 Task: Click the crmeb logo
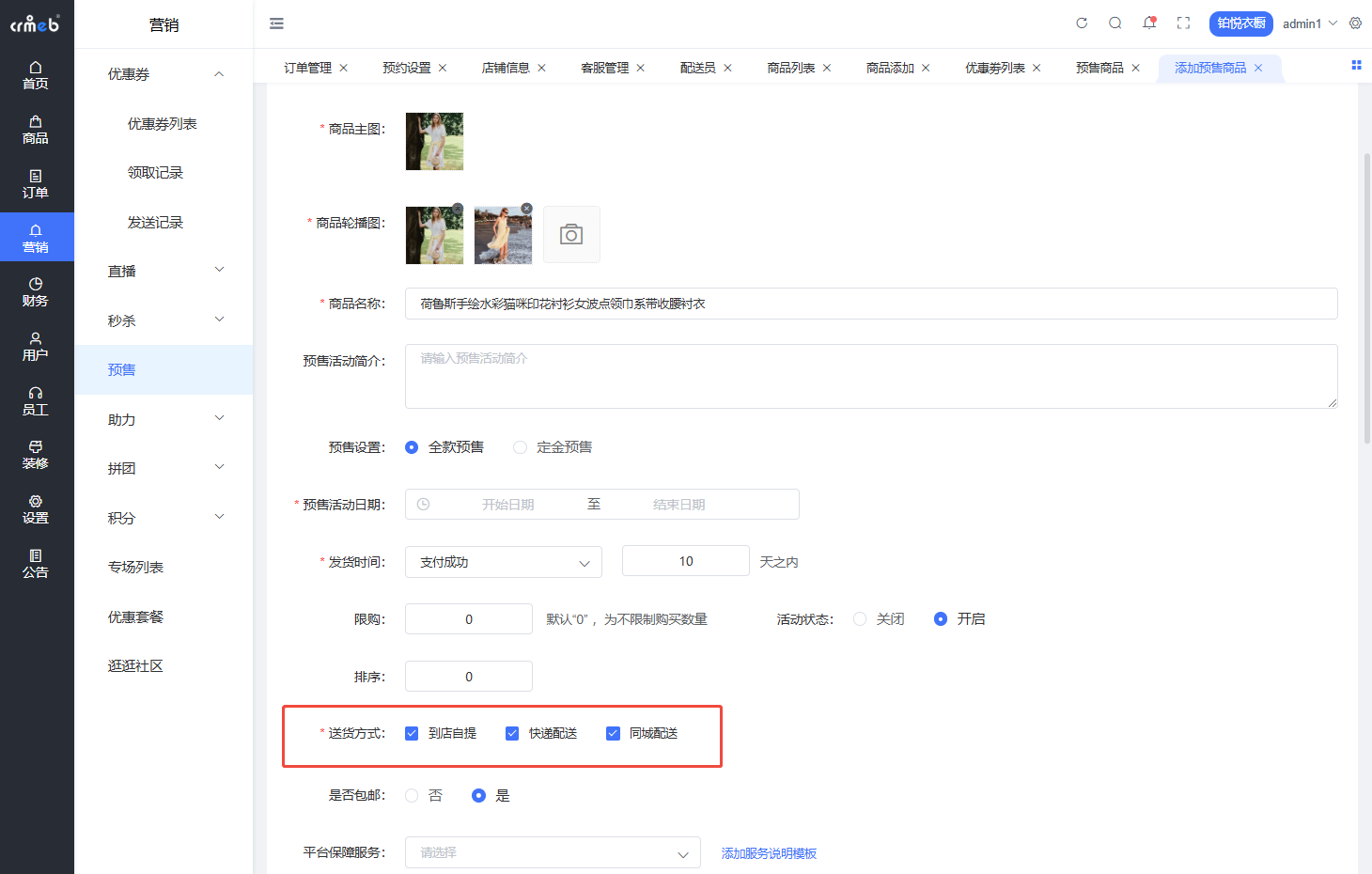(x=36, y=23)
